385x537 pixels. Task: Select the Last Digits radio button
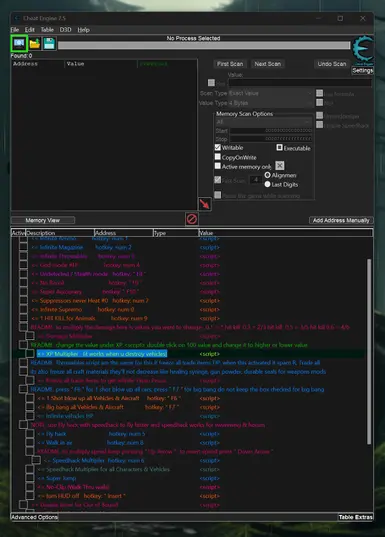268,184
